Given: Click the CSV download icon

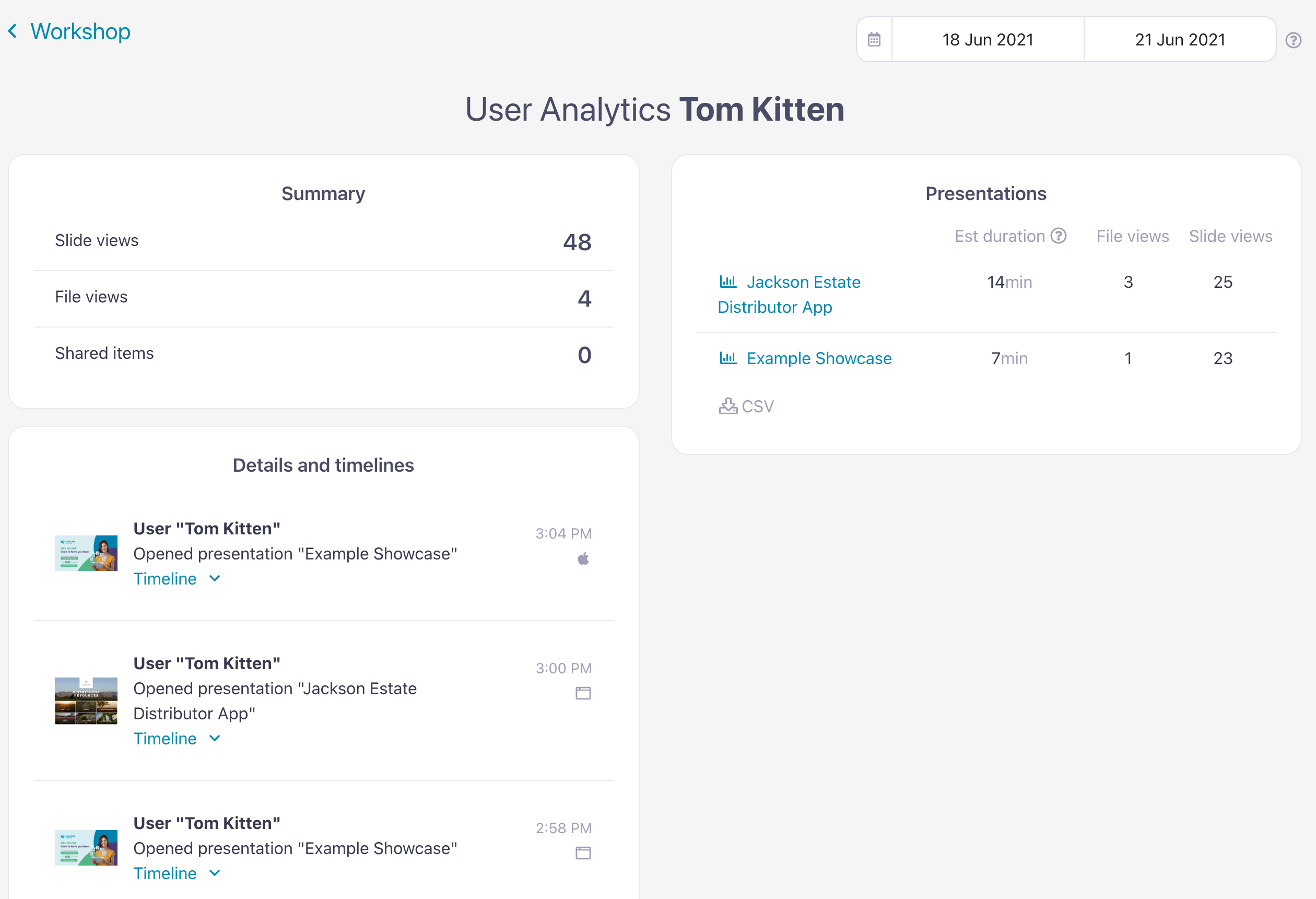Looking at the screenshot, I should tap(728, 406).
